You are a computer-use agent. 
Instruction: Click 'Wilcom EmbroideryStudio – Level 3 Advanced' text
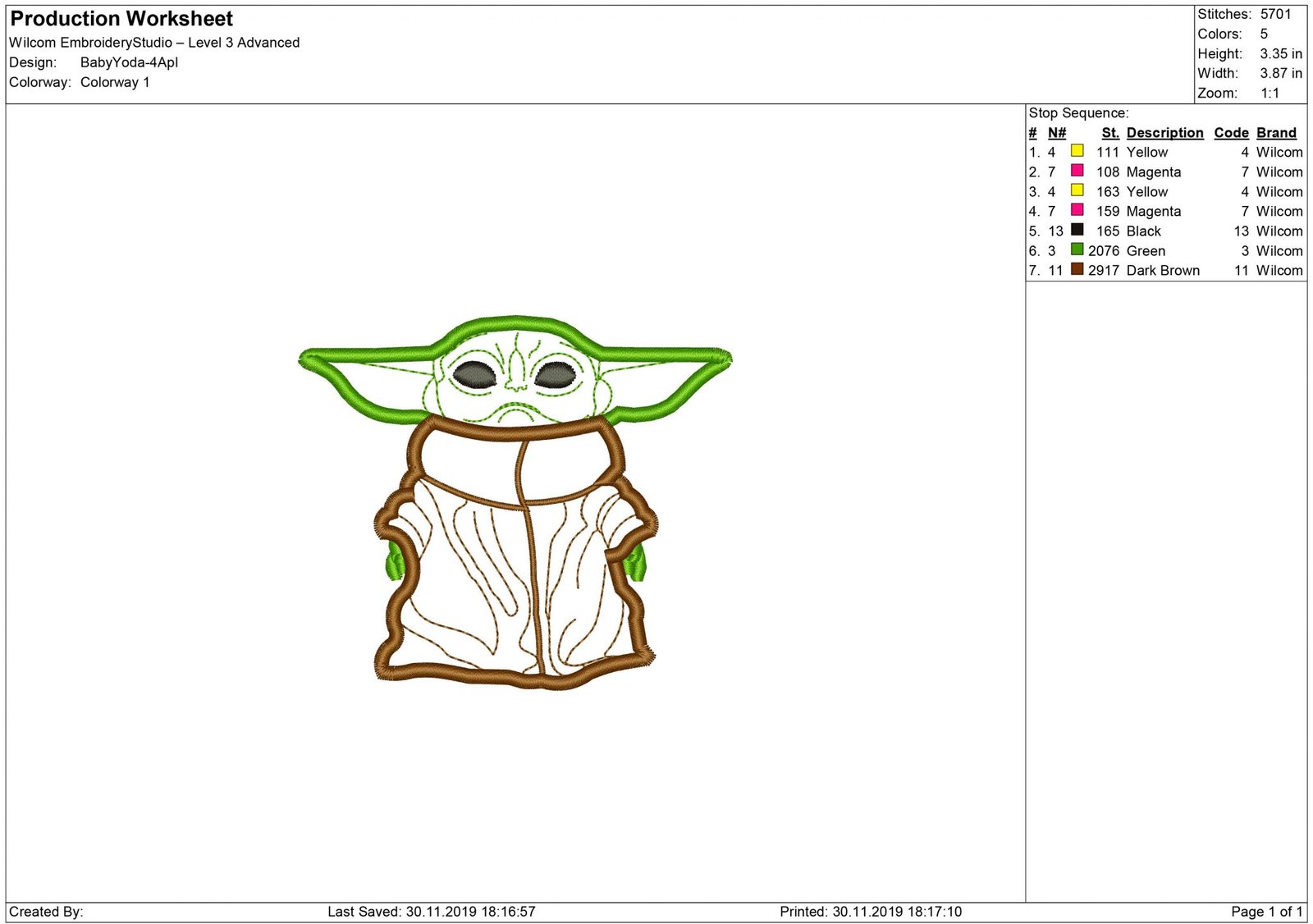pyautogui.click(x=154, y=43)
